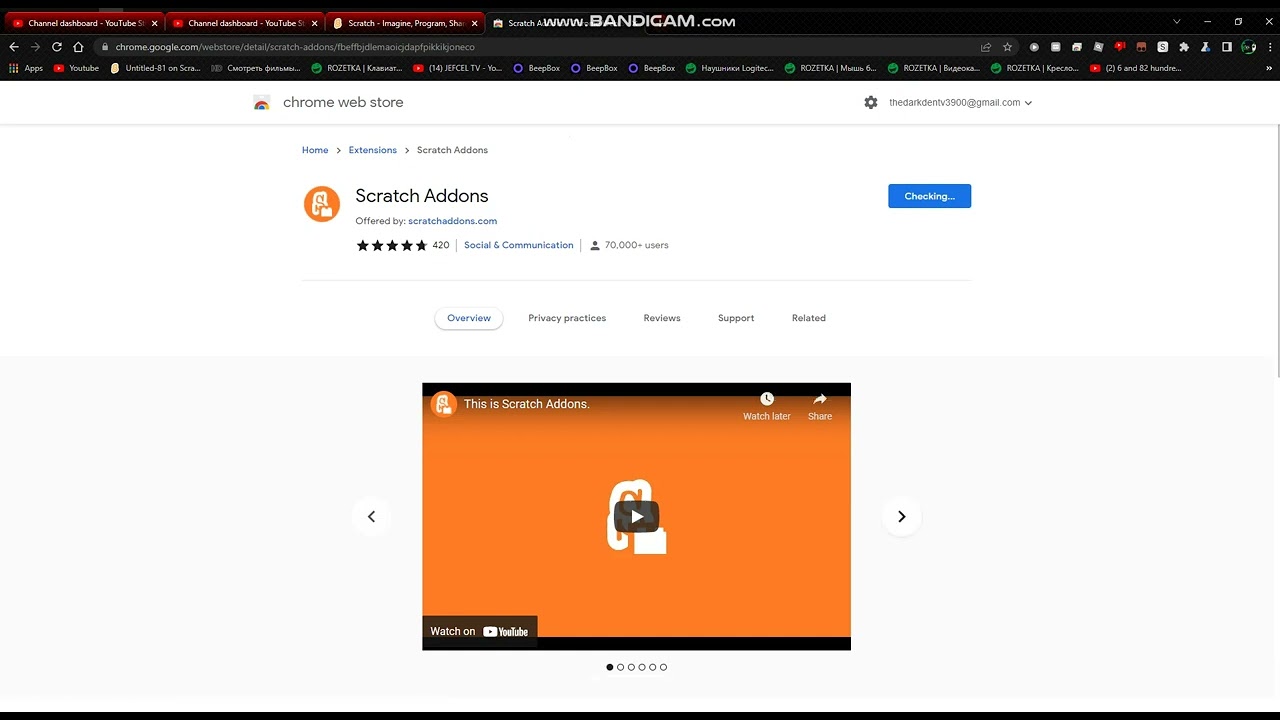Open the 420 ratings count

(441, 245)
